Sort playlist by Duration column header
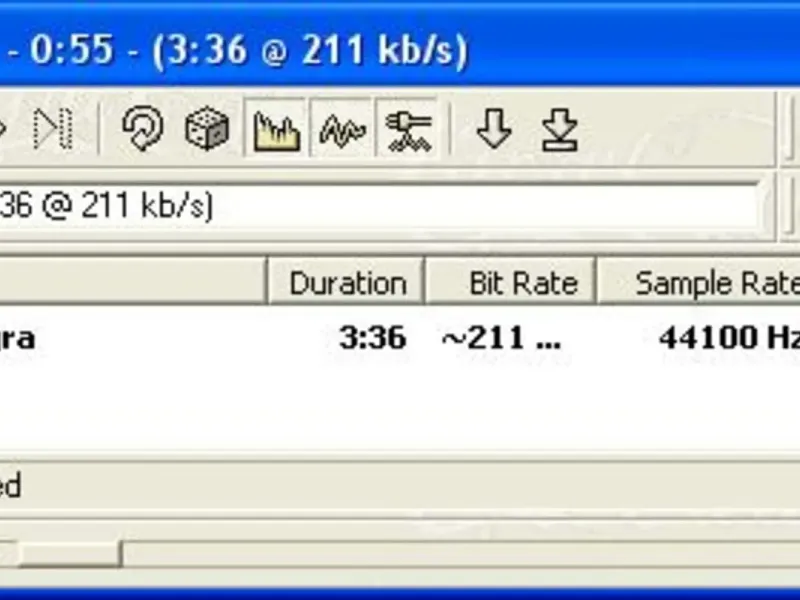Viewport: 800px width, 600px height. tap(346, 282)
